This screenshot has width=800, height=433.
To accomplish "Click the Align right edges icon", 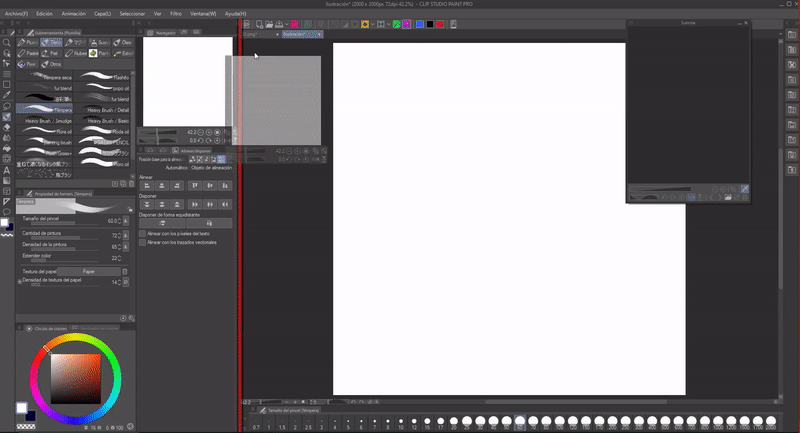I will pos(177,186).
